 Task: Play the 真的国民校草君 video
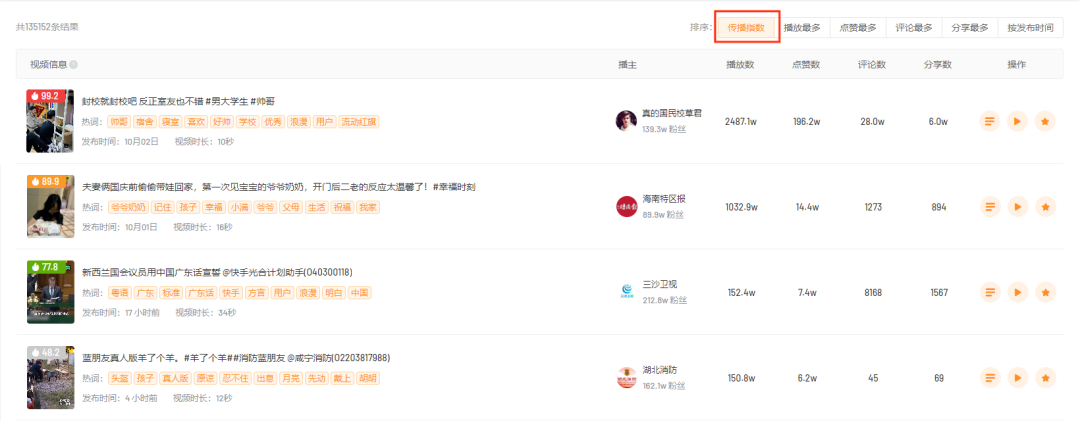coord(1017,122)
